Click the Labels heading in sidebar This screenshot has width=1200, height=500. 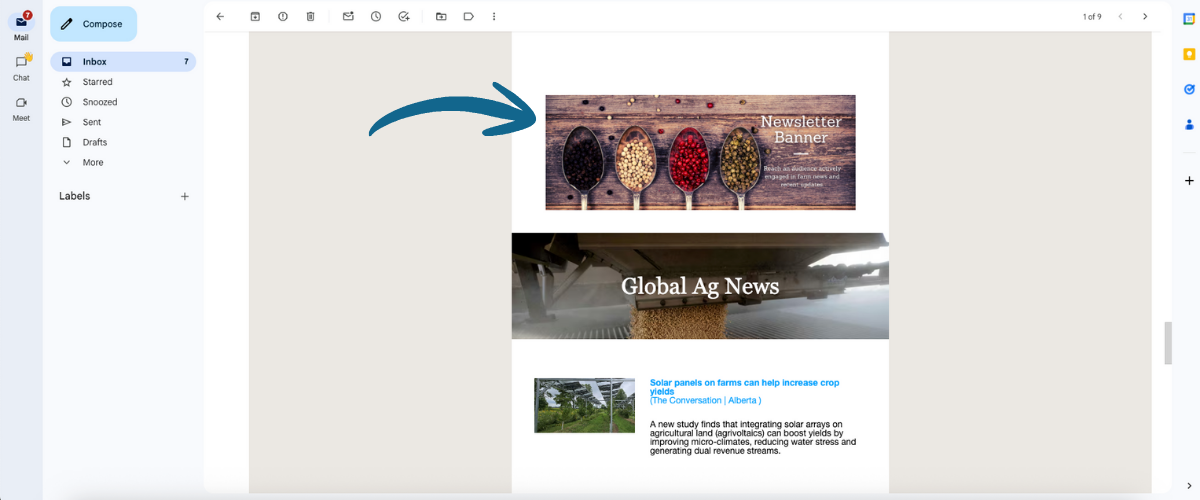point(75,196)
